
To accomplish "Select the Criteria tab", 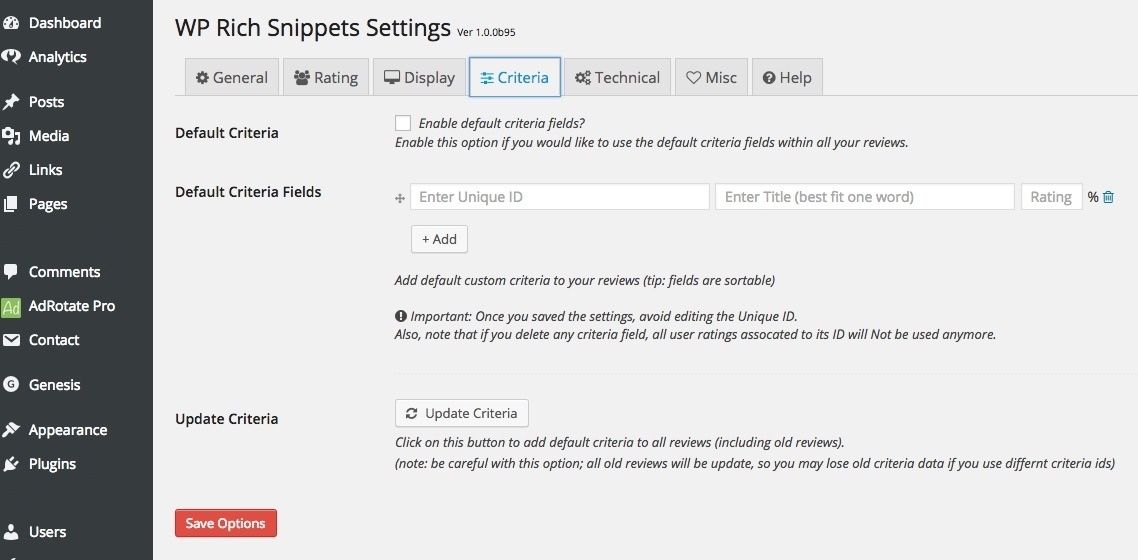I will click(515, 77).
